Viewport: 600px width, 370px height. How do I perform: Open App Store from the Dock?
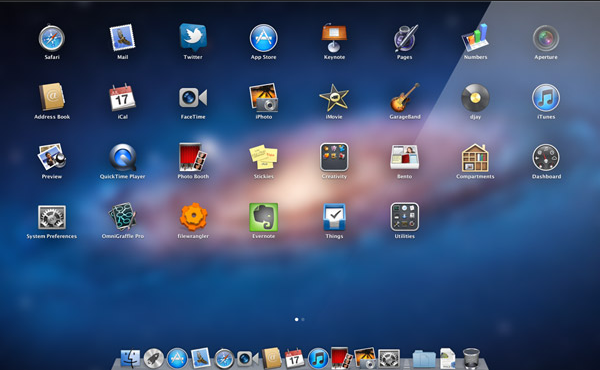177,359
